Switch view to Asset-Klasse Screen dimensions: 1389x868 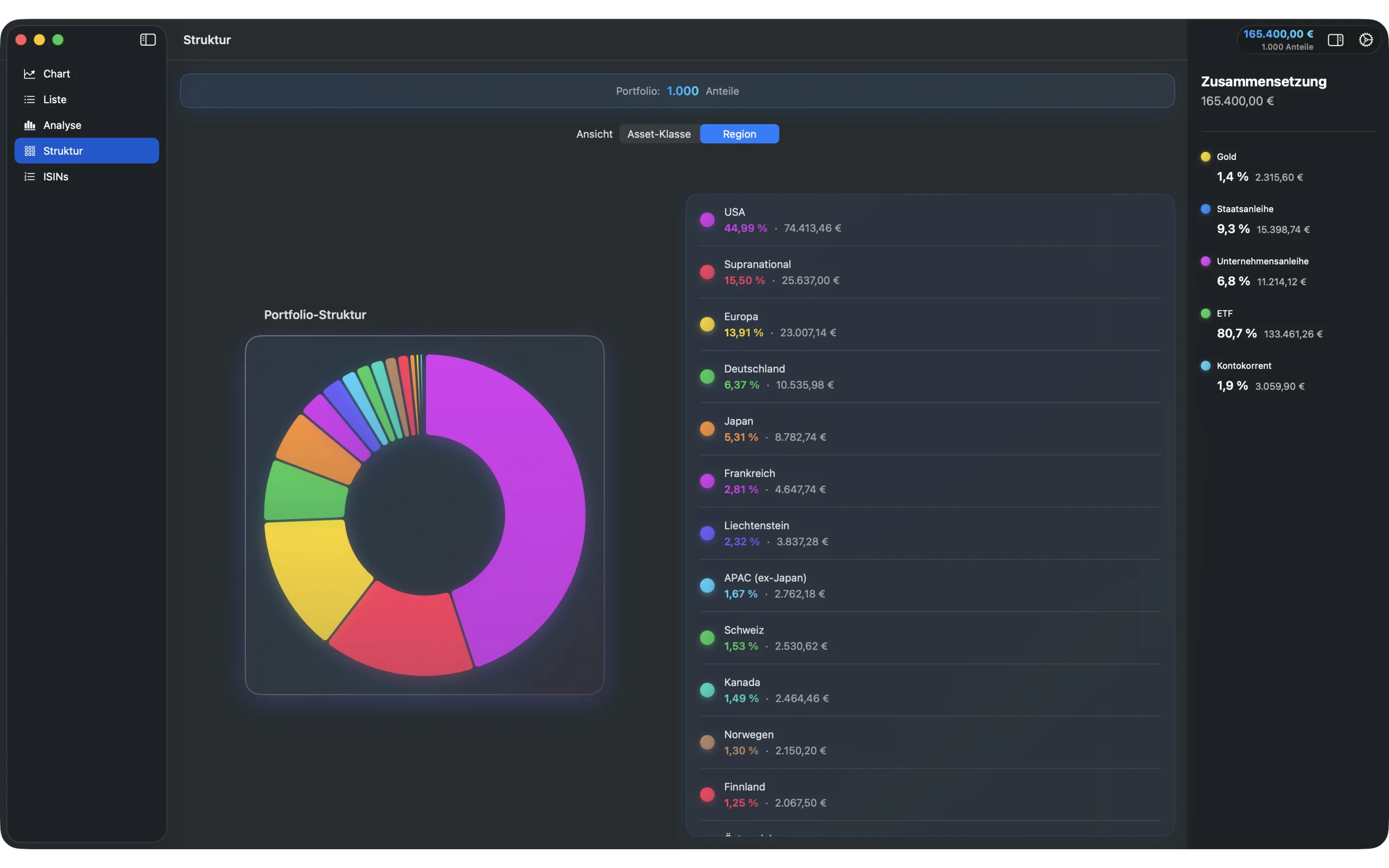coord(659,134)
